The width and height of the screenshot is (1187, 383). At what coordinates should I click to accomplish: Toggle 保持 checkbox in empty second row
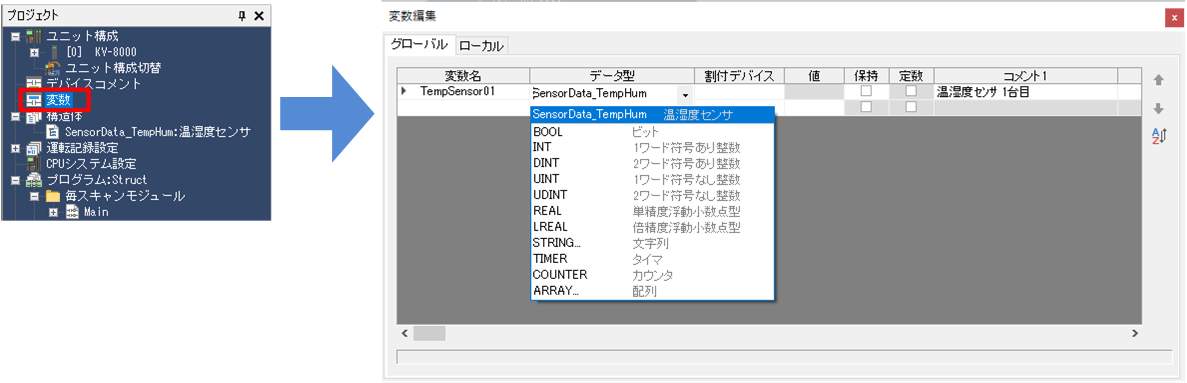point(866,107)
